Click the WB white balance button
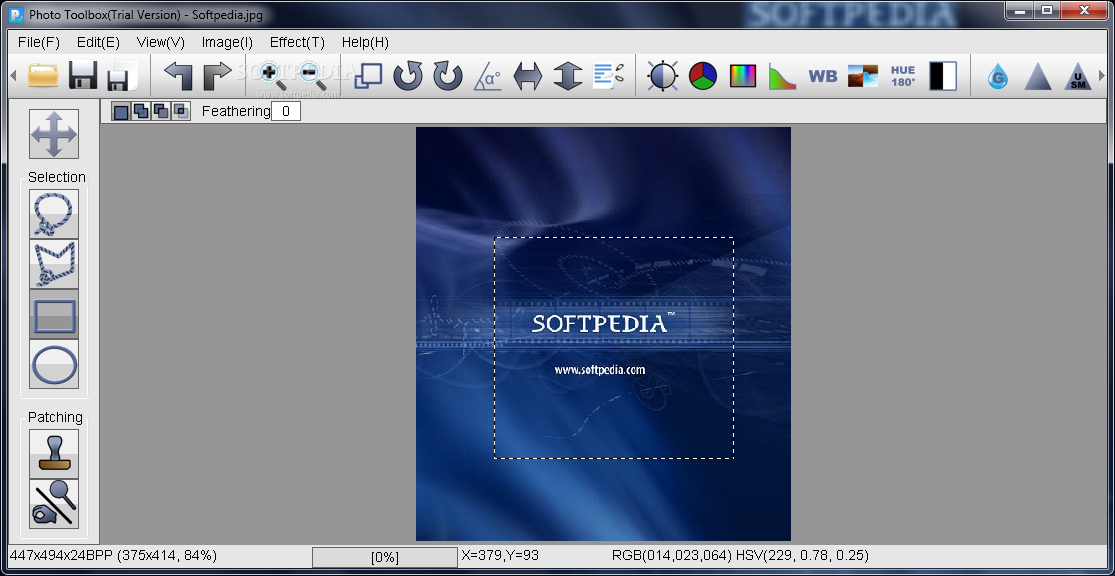This screenshot has width=1115, height=576. (823, 75)
